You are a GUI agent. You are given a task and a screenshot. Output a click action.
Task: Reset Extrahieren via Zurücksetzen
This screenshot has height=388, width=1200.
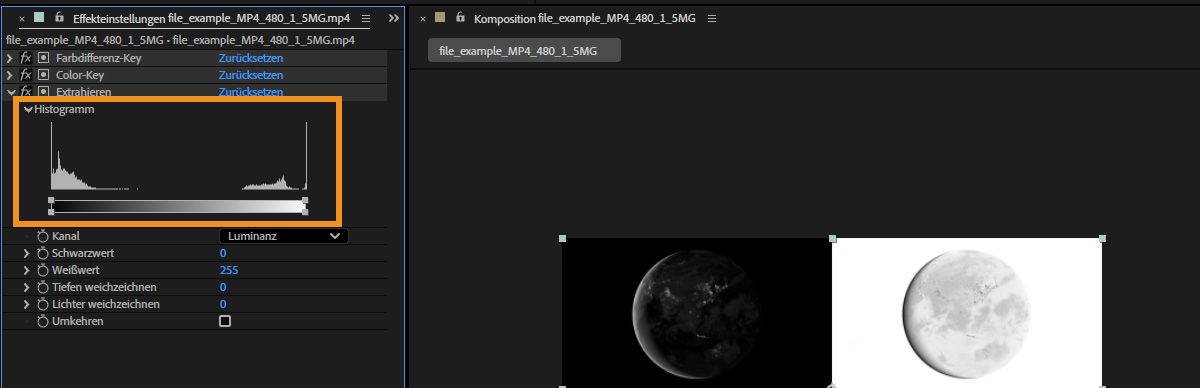coord(251,92)
